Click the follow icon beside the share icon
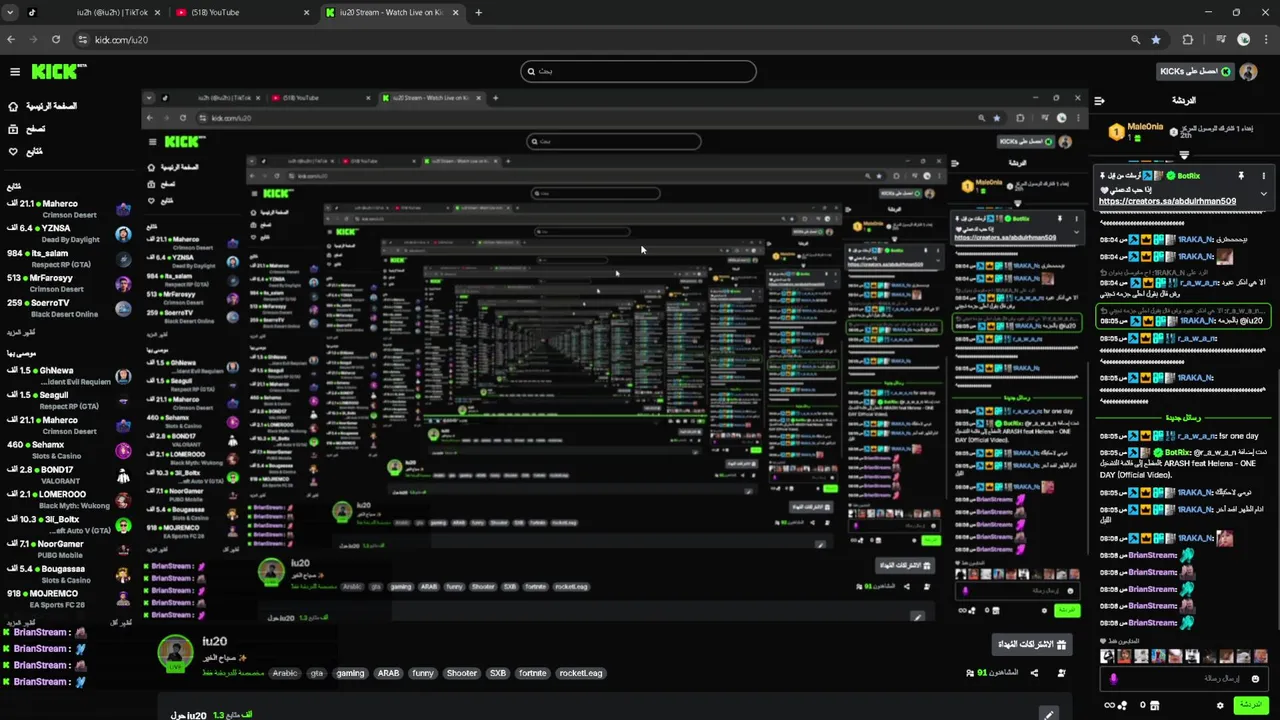This screenshot has height=720, width=1280. pyautogui.click(x=1061, y=673)
